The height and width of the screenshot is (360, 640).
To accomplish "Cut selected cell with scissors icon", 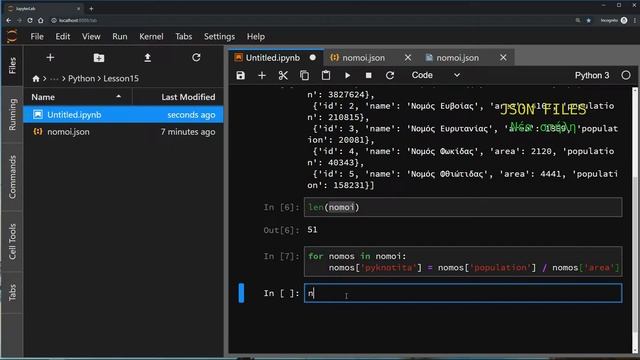I will 283,76.
